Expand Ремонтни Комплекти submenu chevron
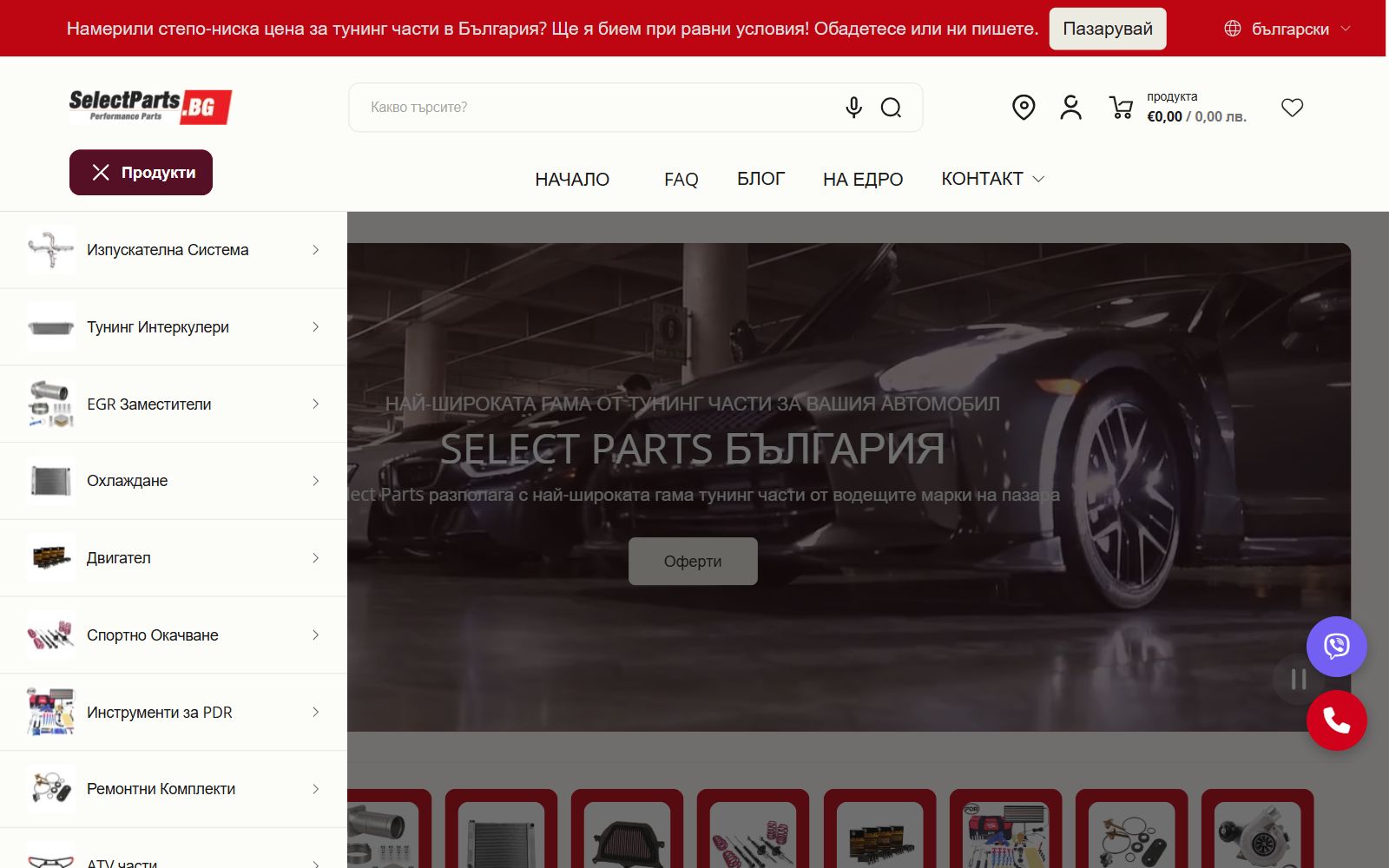 [x=315, y=789]
